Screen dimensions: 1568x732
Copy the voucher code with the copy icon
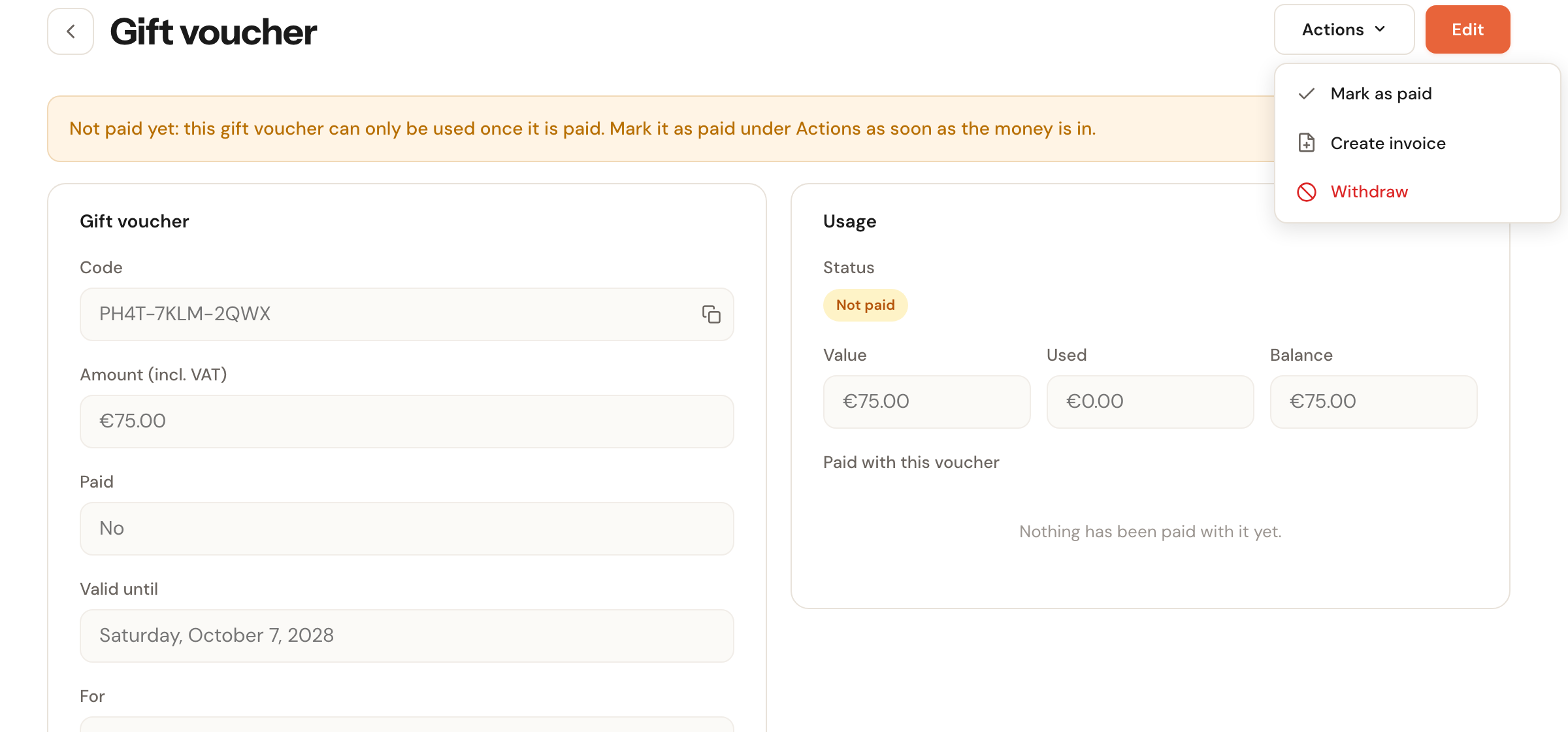[x=711, y=314]
